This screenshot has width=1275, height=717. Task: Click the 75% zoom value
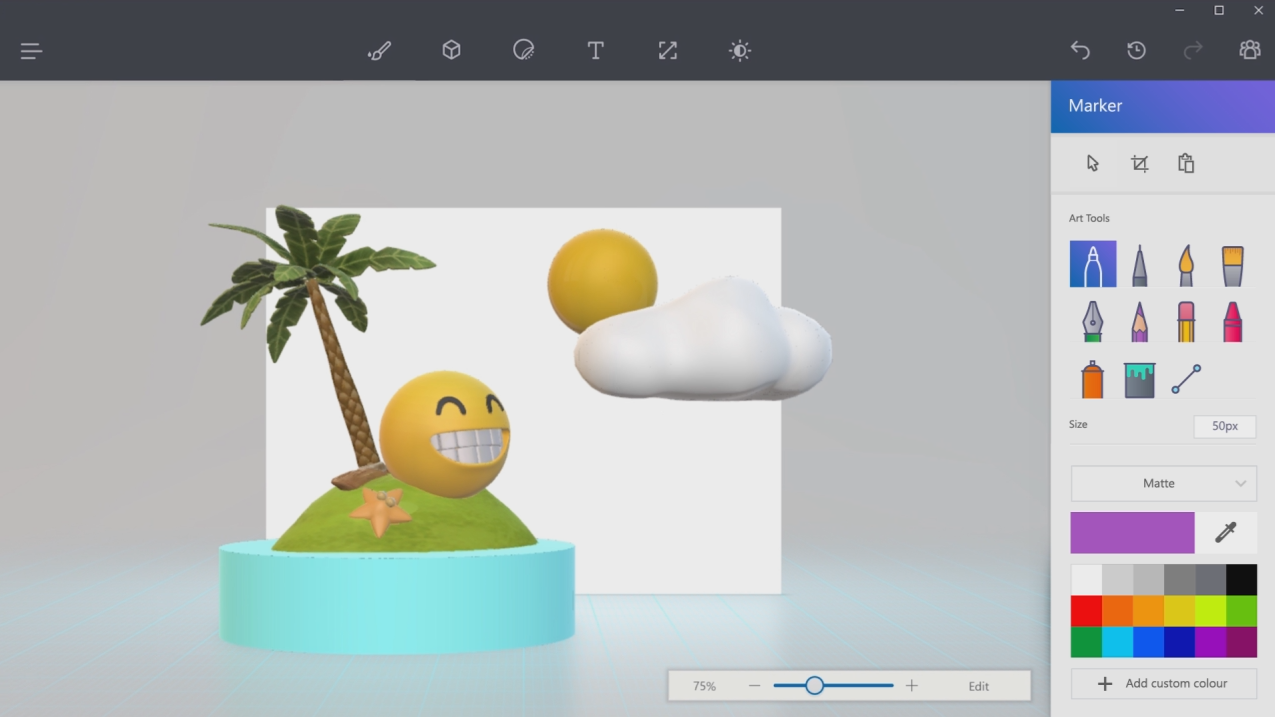(x=705, y=686)
